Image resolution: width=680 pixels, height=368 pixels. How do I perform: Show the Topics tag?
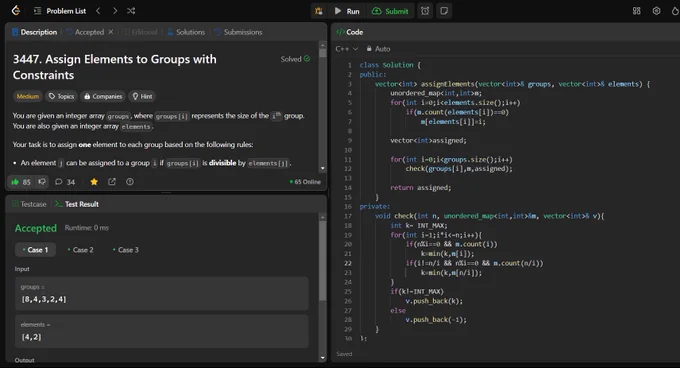61,96
